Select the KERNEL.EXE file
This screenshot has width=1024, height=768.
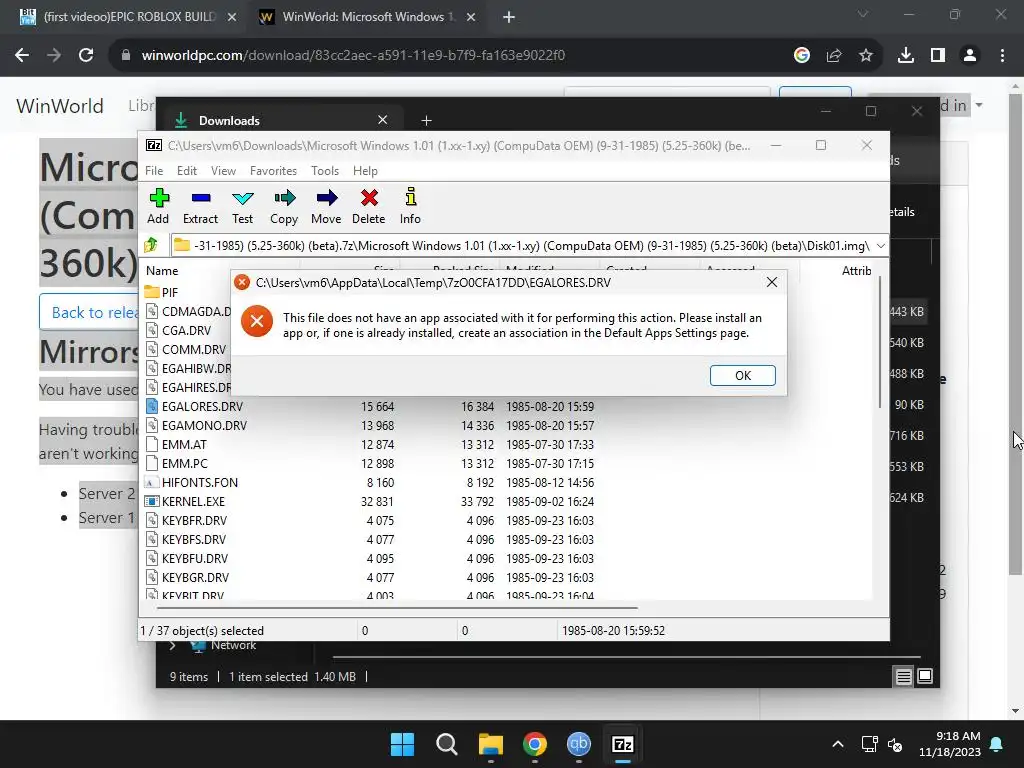[193, 502]
